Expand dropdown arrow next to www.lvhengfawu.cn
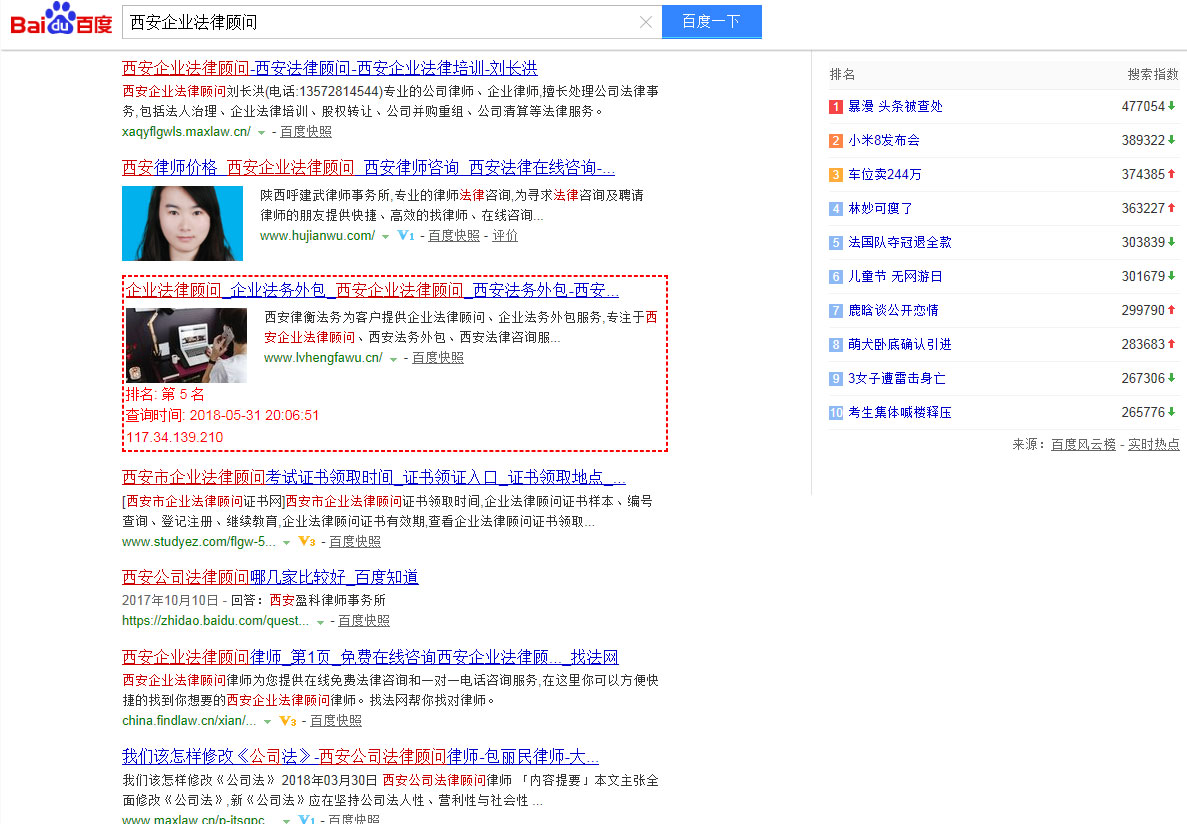The width and height of the screenshot is (1187, 824). [393, 359]
